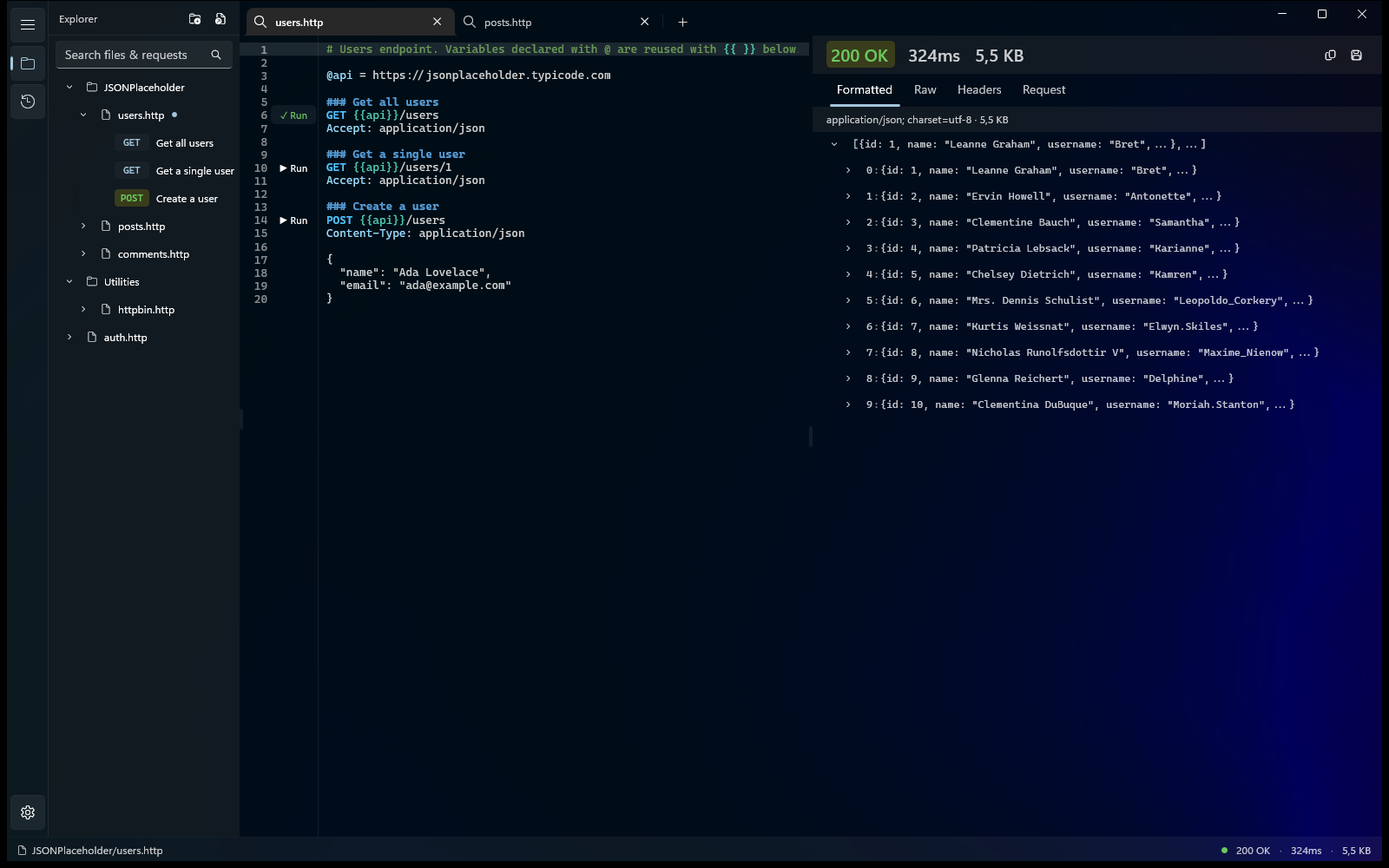
Task: Collapse the JSONPlaceholder folder
Action: [x=69, y=87]
